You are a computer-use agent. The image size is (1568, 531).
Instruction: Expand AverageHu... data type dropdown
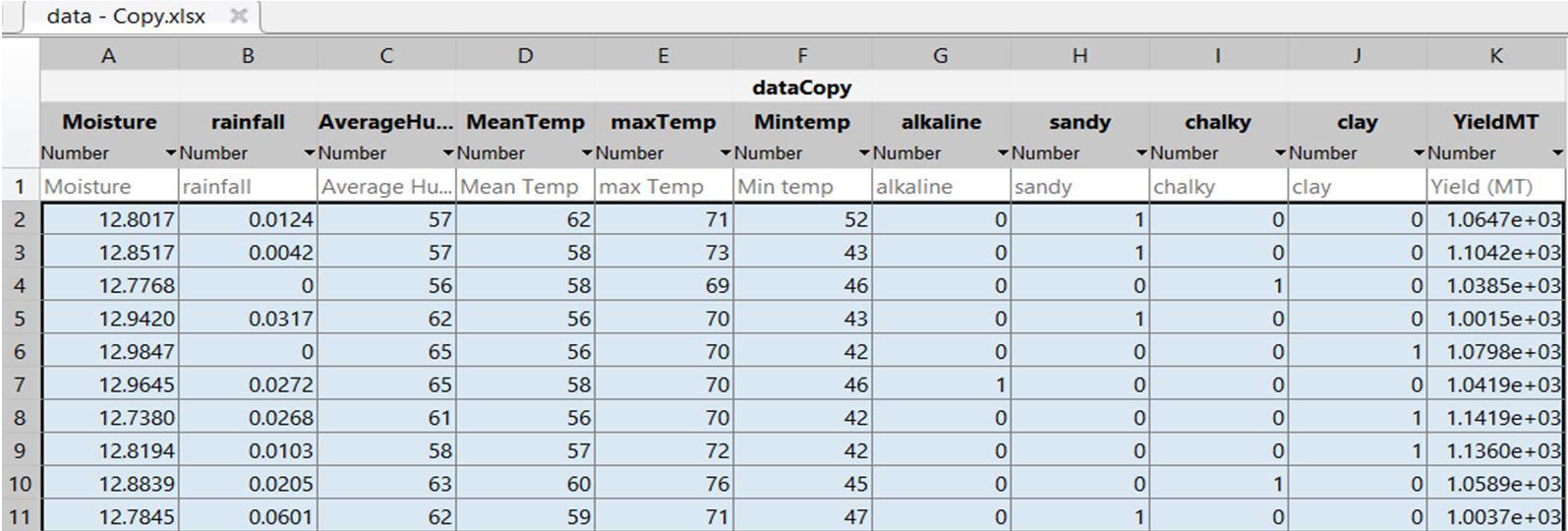pos(448,153)
